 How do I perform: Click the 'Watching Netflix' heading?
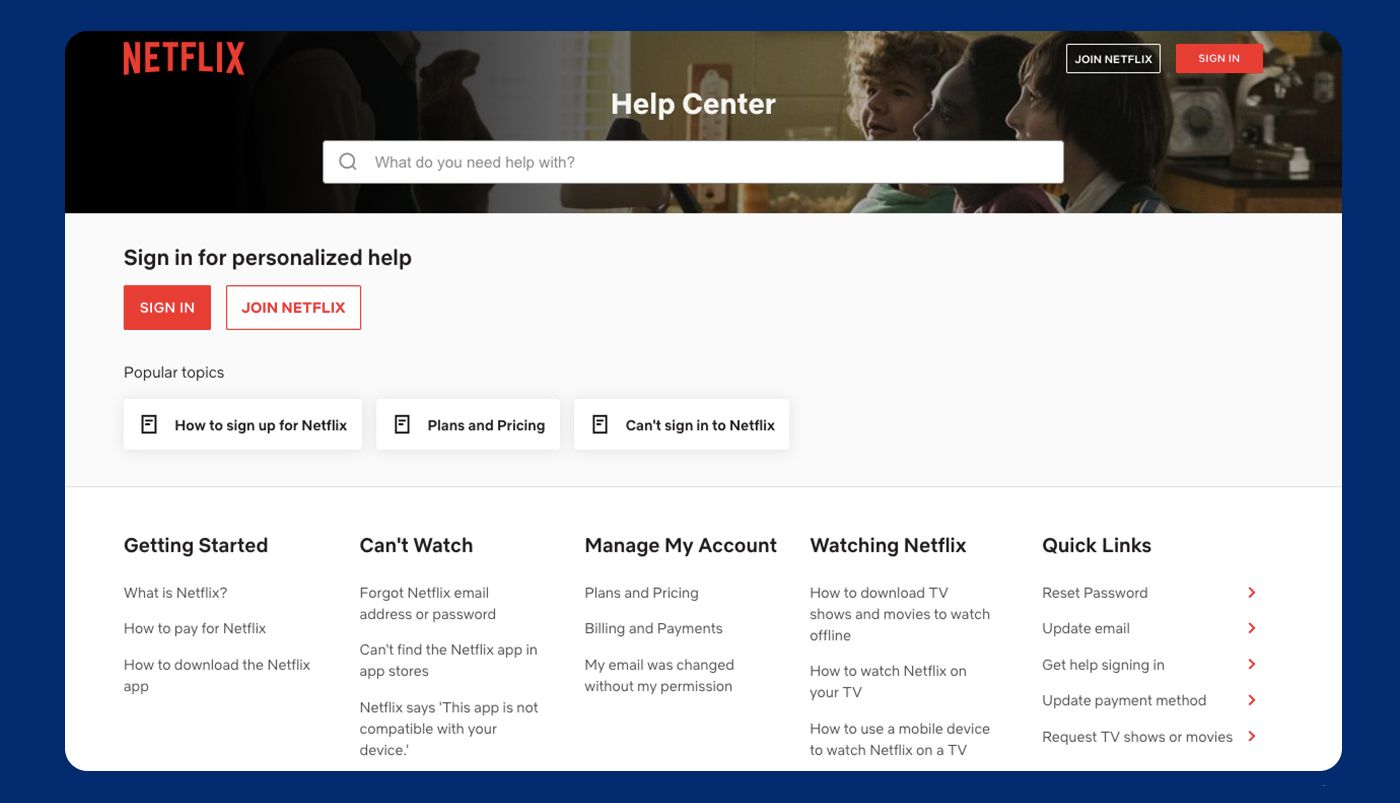888,545
